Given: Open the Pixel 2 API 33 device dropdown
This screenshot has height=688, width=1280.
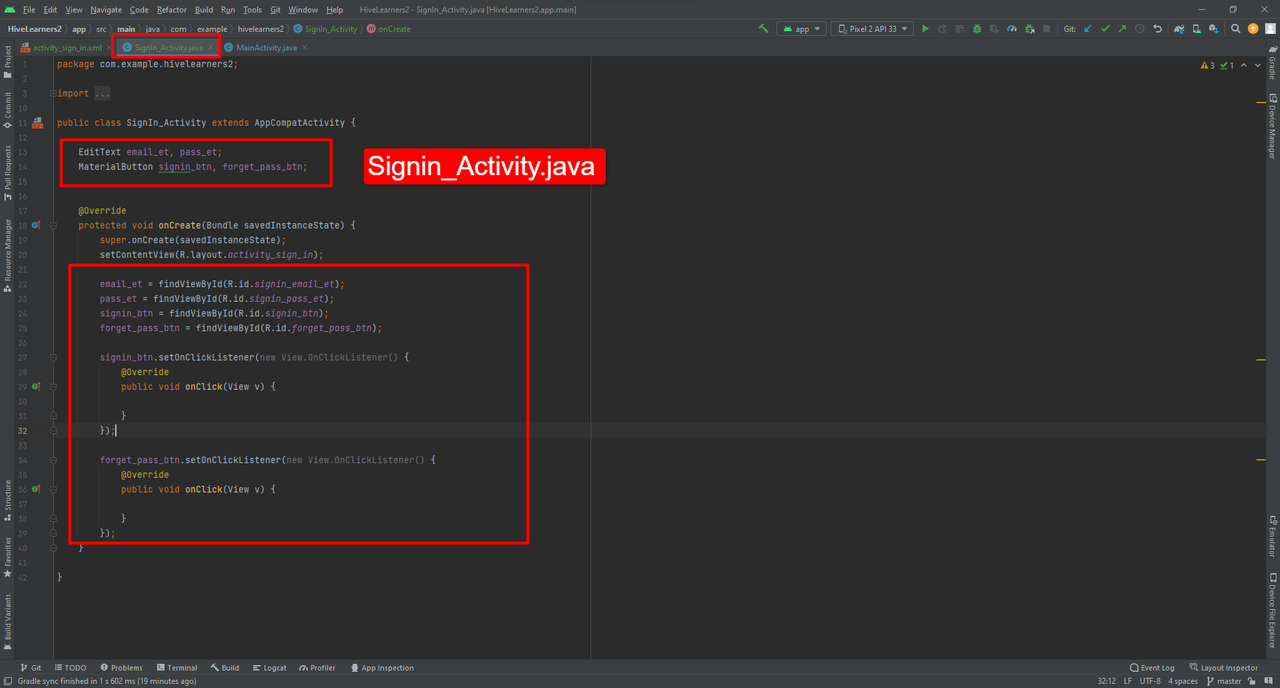Looking at the screenshot, I should pos(872,29).
